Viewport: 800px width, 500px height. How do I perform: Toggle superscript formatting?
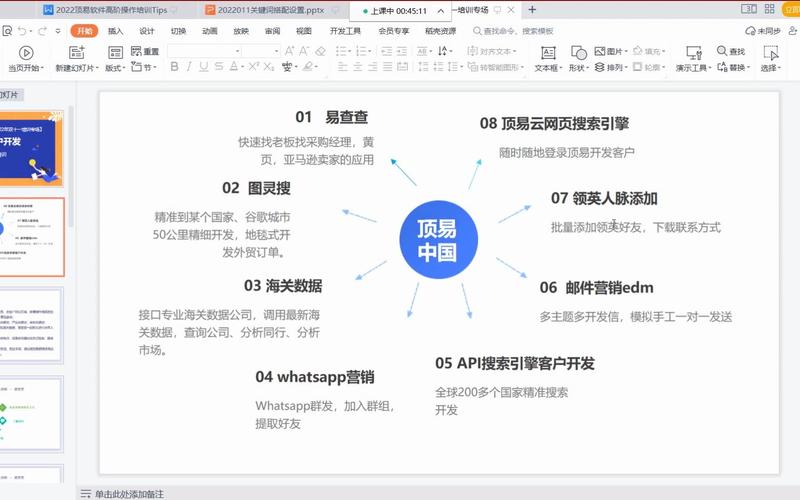pos(254,66)
